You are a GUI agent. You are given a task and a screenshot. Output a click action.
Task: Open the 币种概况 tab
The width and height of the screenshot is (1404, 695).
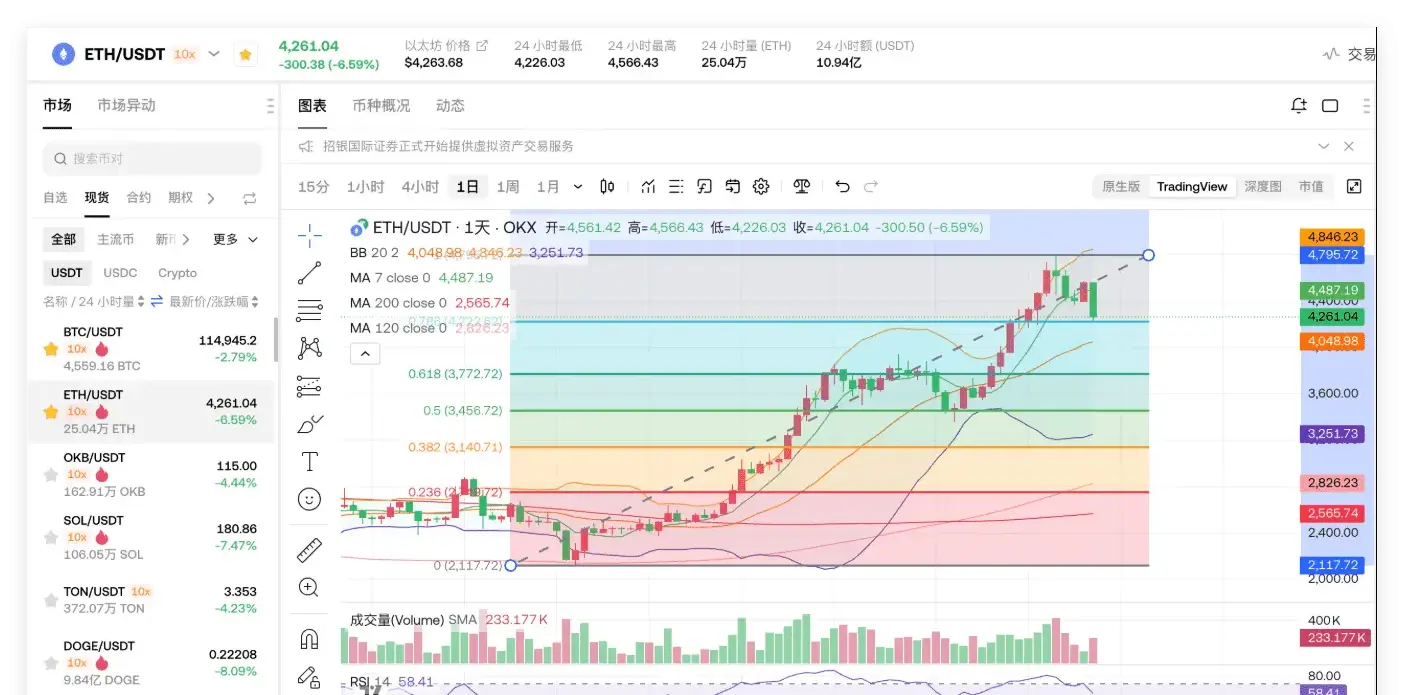(x=381, y=105)
